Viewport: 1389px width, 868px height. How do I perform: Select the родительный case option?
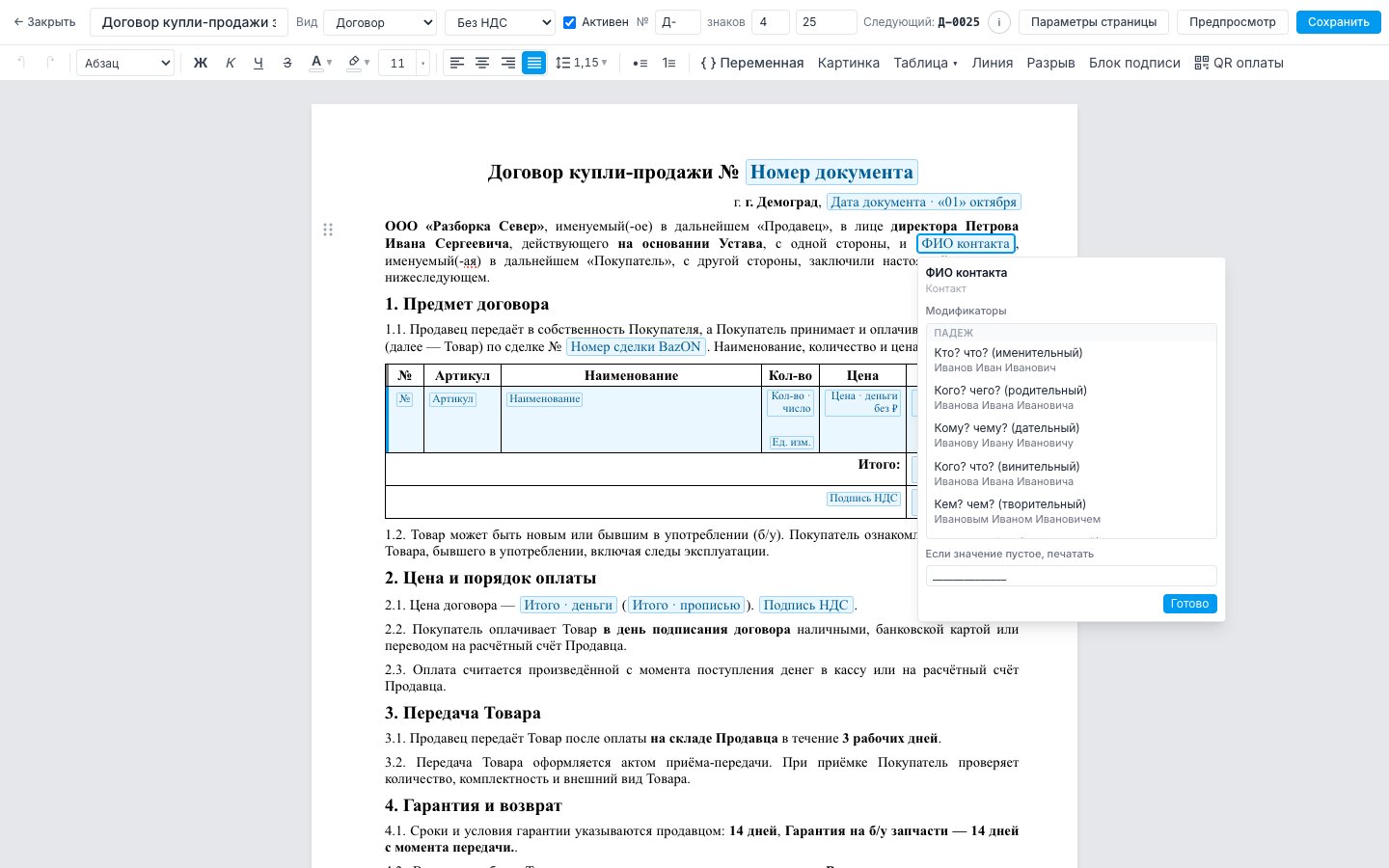click(1071, 397)
